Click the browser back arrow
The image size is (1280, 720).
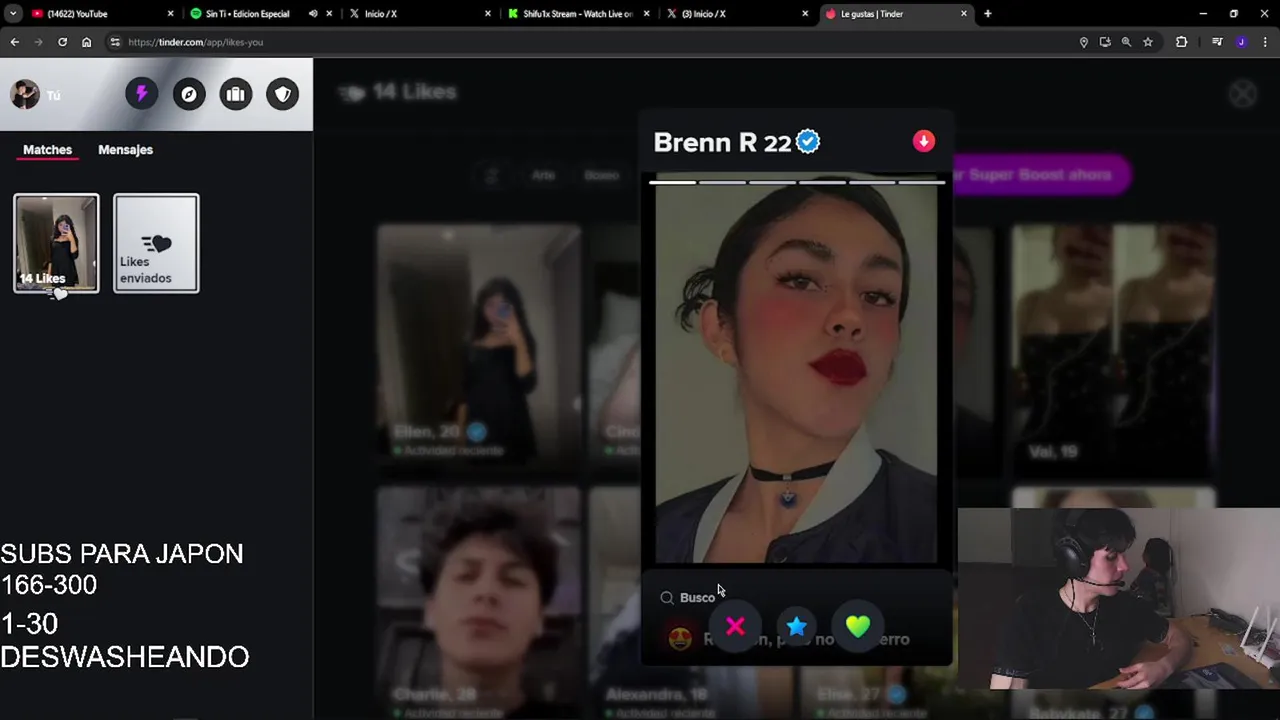tap(15, 42)
